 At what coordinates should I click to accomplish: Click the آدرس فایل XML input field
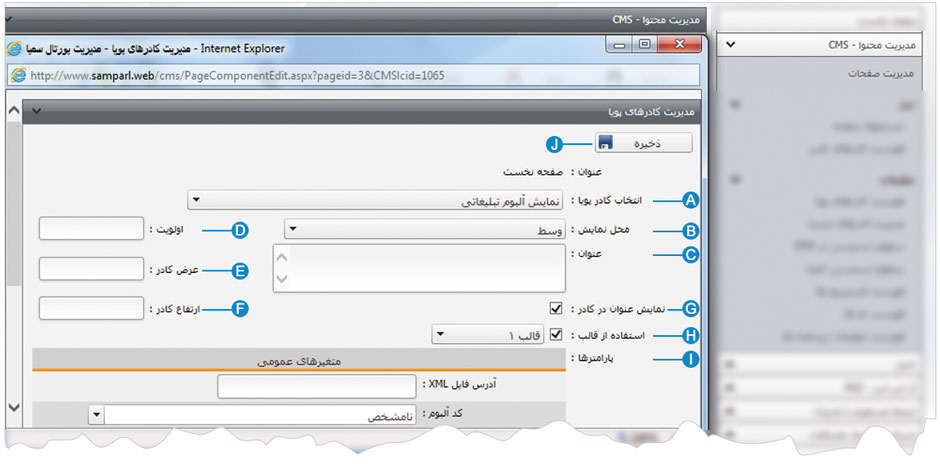[x=316, y=385]
